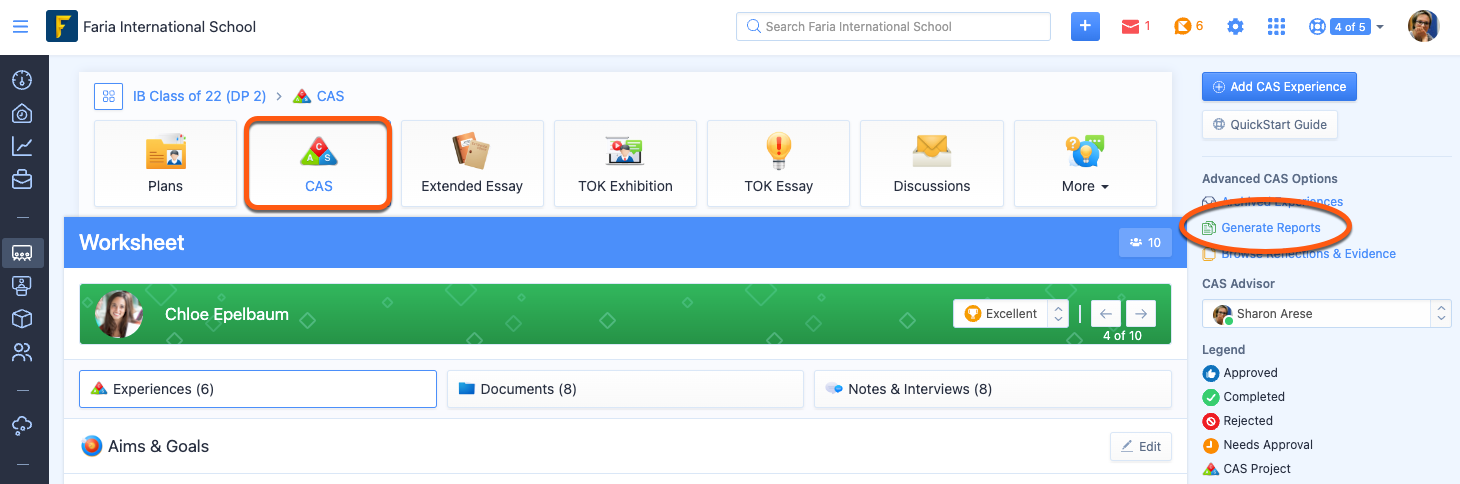Open the apps grid launcher icon
The image size is (1460, 484).
coord(1276,27)
